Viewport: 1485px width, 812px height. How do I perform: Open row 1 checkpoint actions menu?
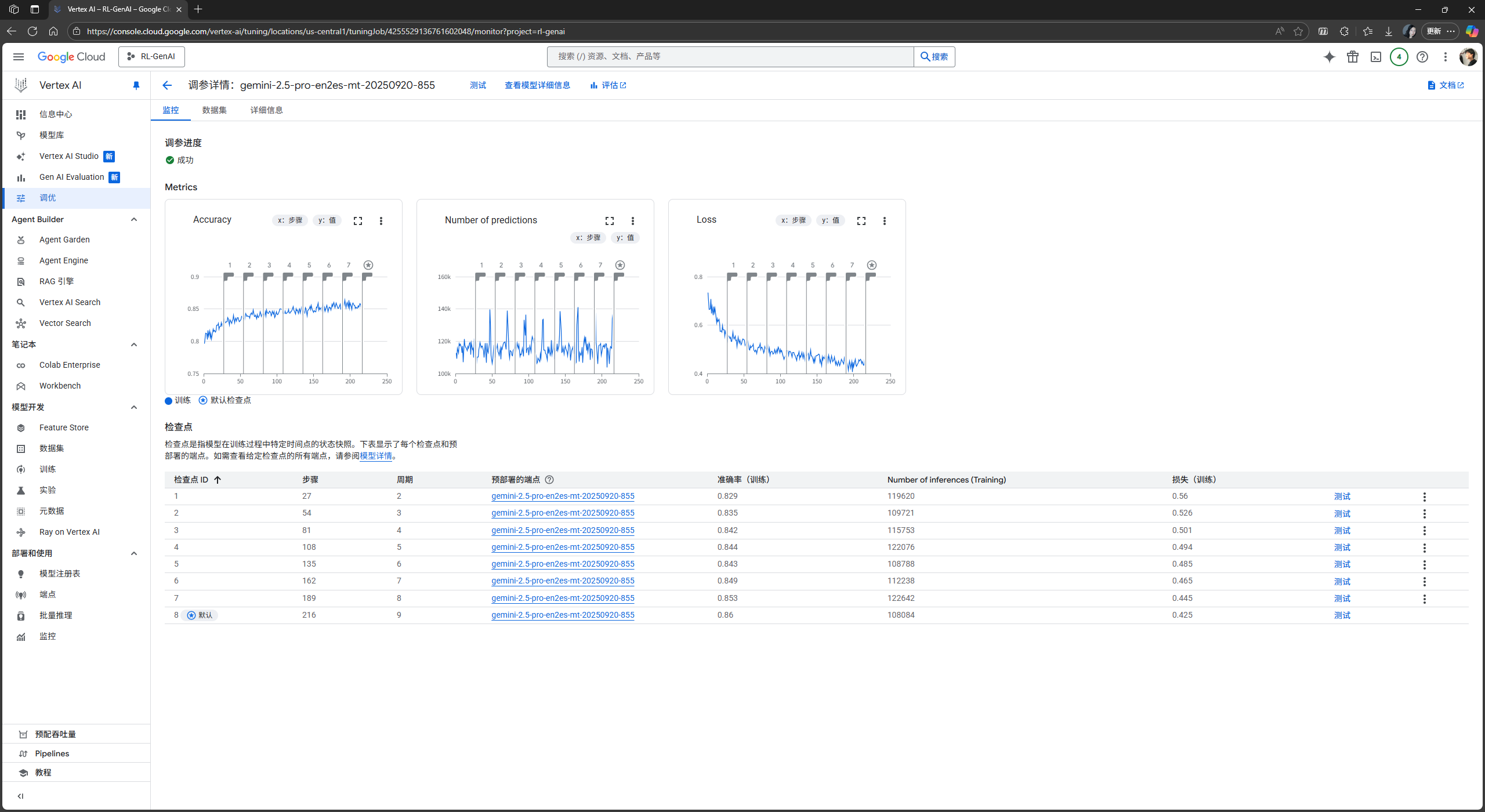pos(1425,496)
